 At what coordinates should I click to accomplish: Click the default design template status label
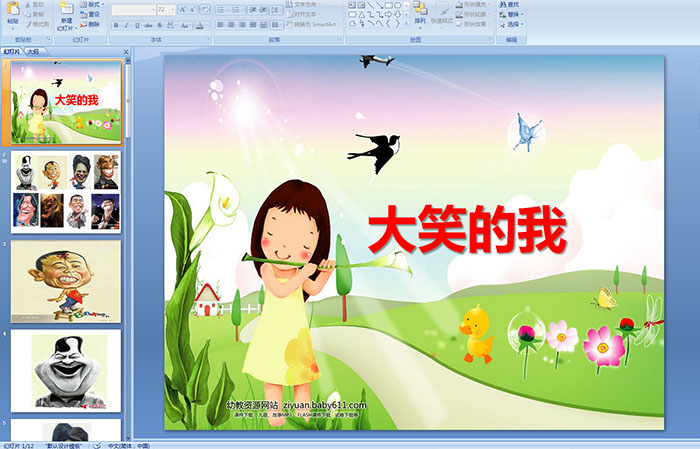(x=63, y=446)
